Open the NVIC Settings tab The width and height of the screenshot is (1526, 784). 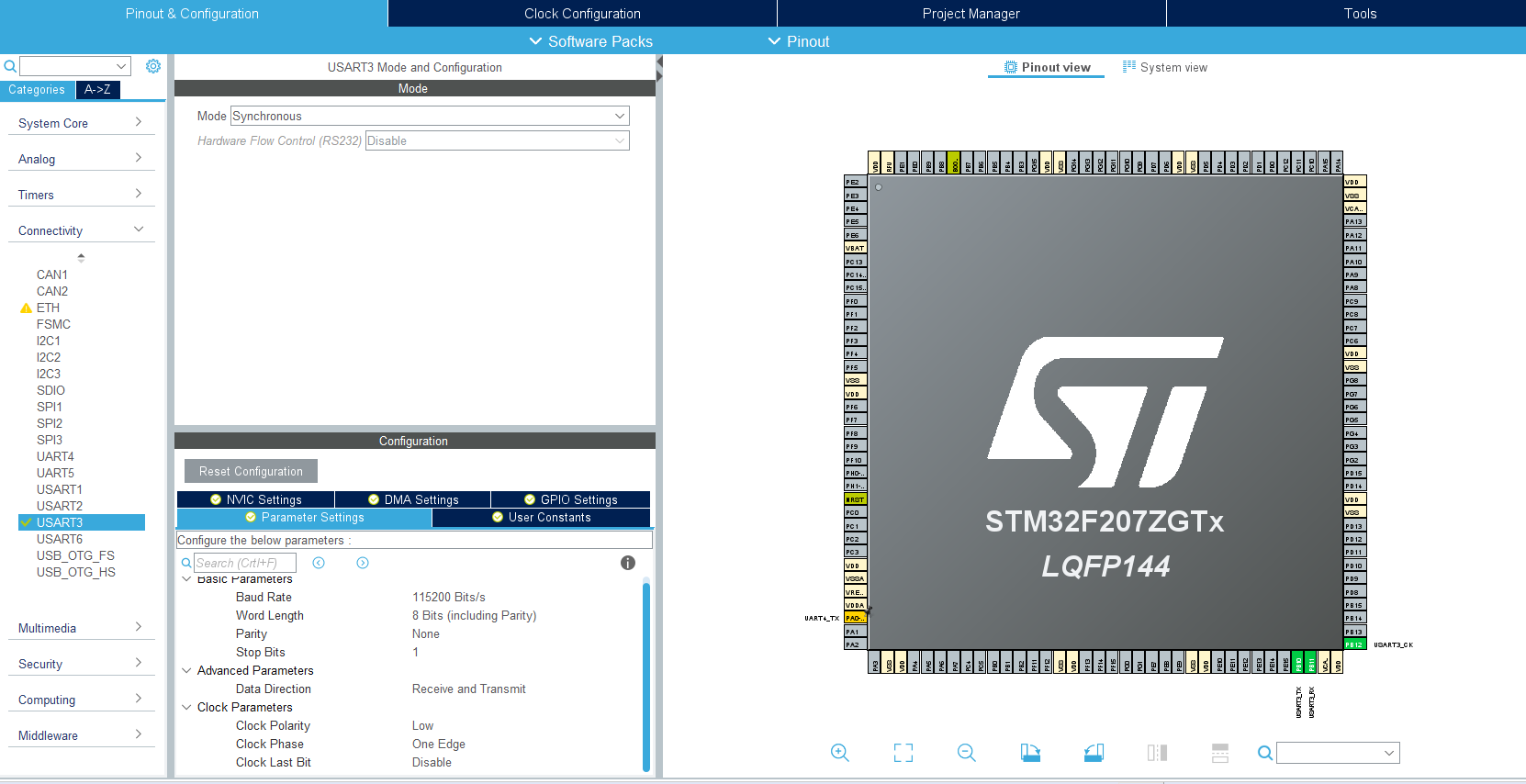(x=255, y=499)
